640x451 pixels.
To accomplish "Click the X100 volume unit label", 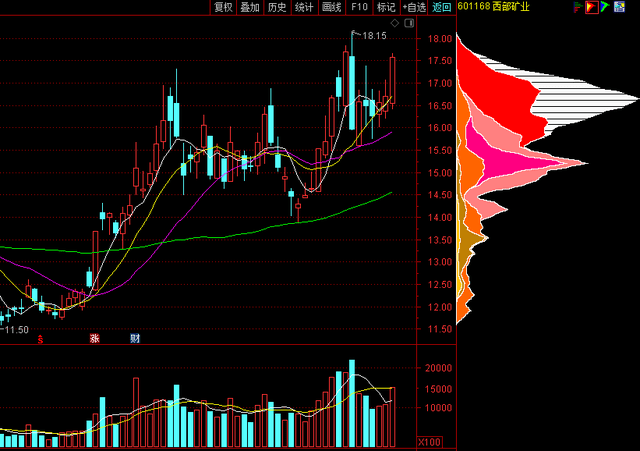I will (429, 442).
